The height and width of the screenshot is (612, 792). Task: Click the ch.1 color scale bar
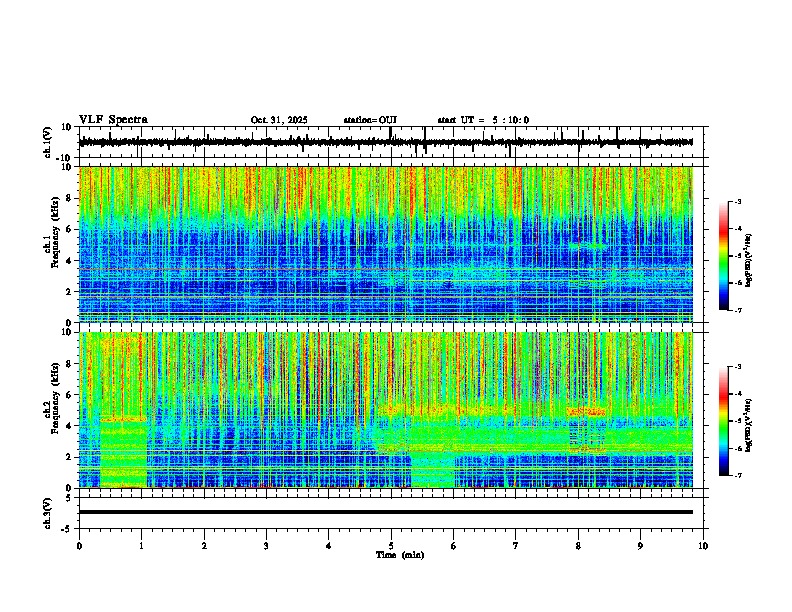724,256
